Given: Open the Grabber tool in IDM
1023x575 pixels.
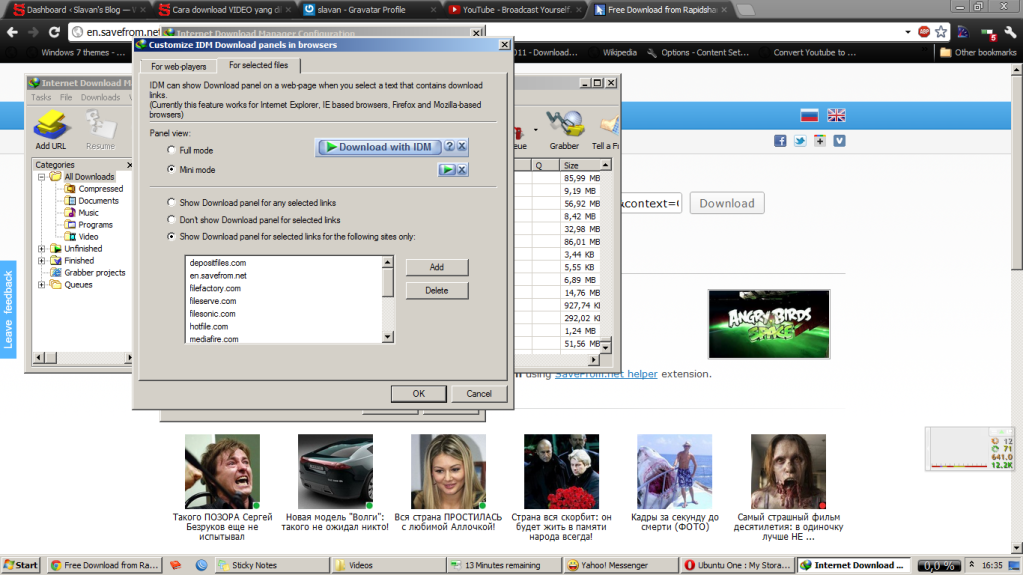Looking at the screenshot, I should pos(564,130).
